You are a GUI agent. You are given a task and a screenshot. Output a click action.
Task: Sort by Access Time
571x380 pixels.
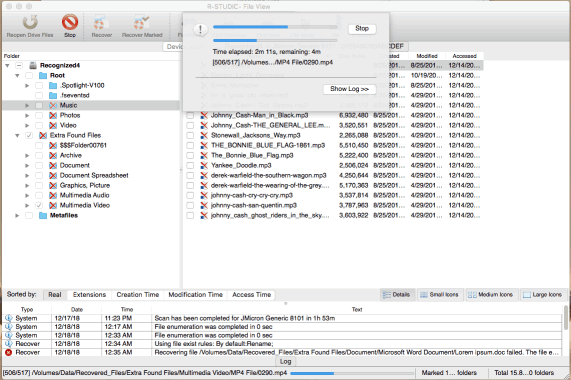(x=252, y=295)
